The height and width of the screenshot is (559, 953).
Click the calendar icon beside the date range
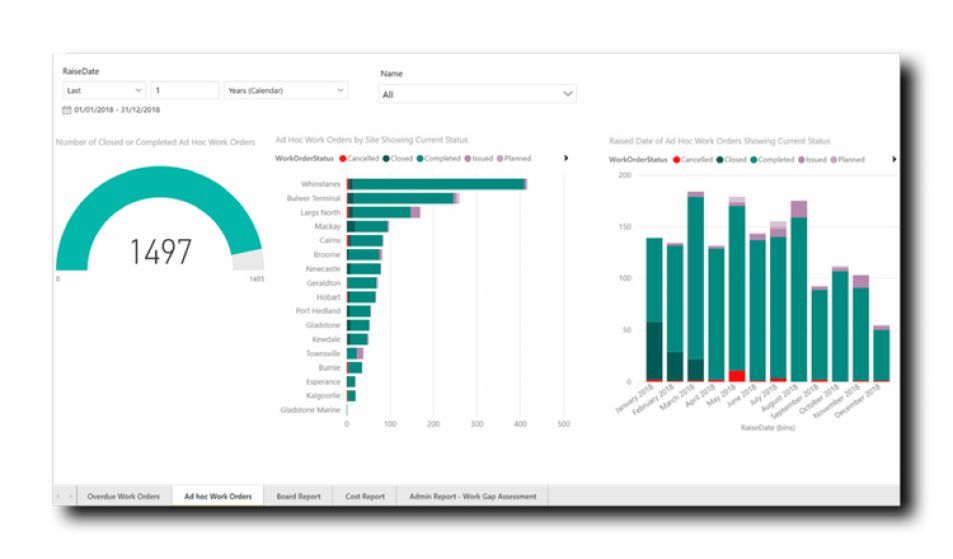67,110
